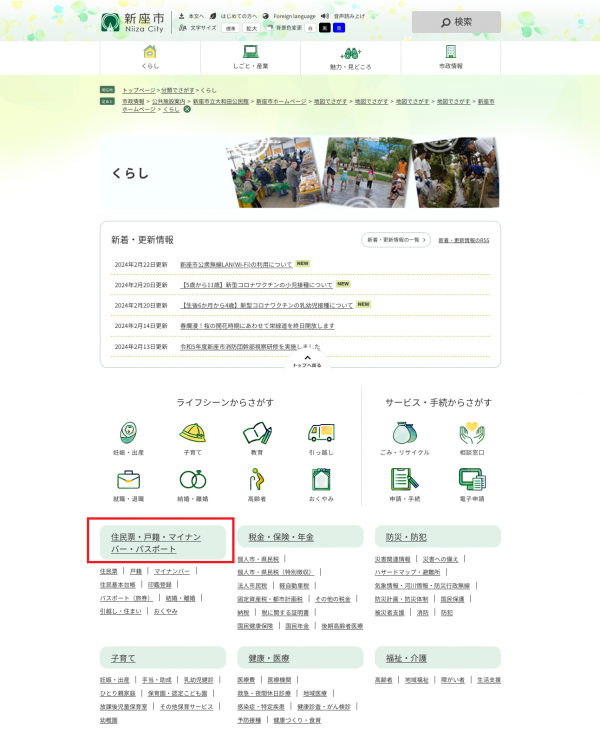Click the しごと・産業 laptop icon in navigation
Image resolution: width=600 pixels, height=734 pixels.
click(250, 51)
